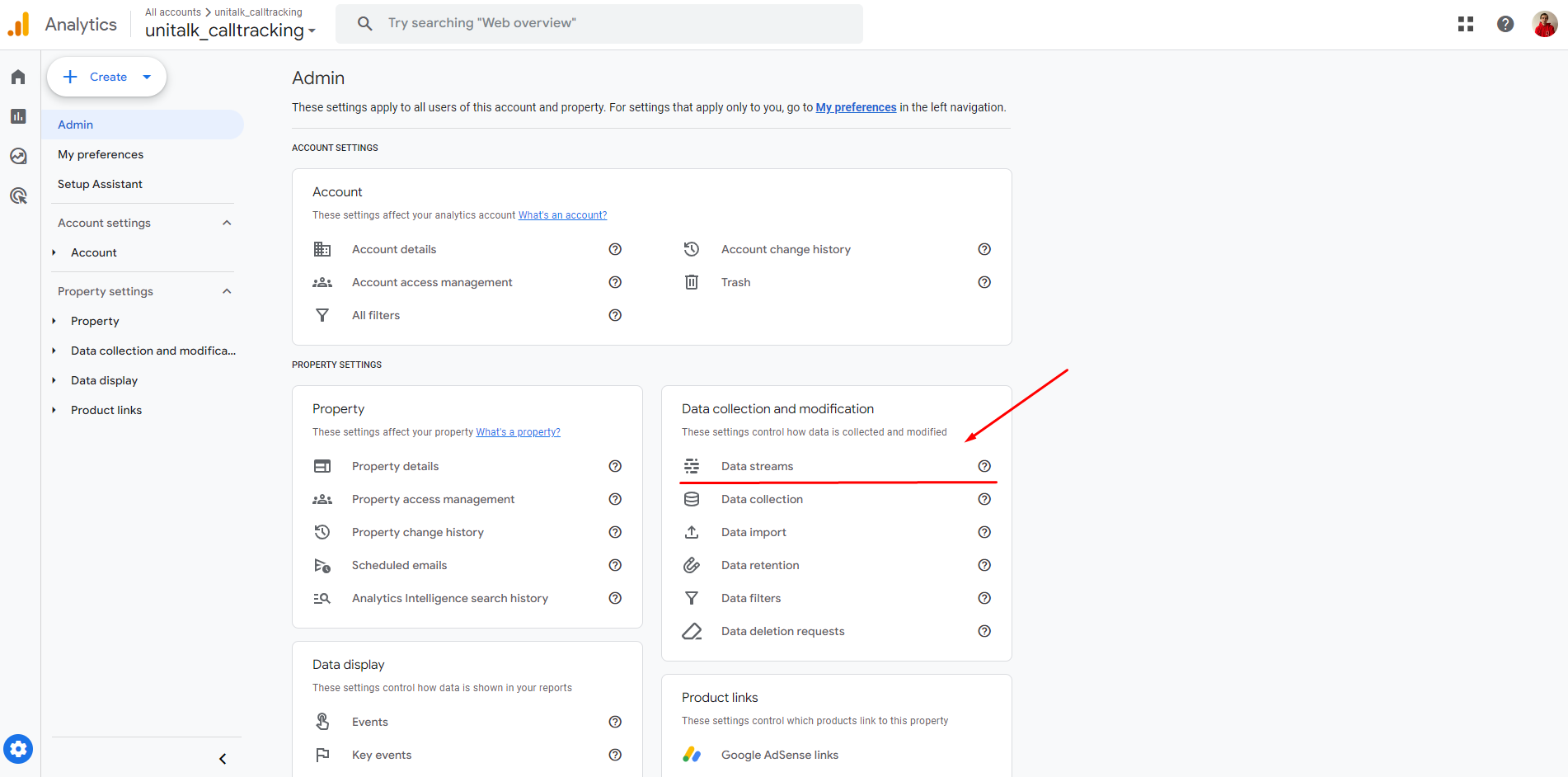Collapse the Account settings section
1568x777 pixels.
[227, 223]
